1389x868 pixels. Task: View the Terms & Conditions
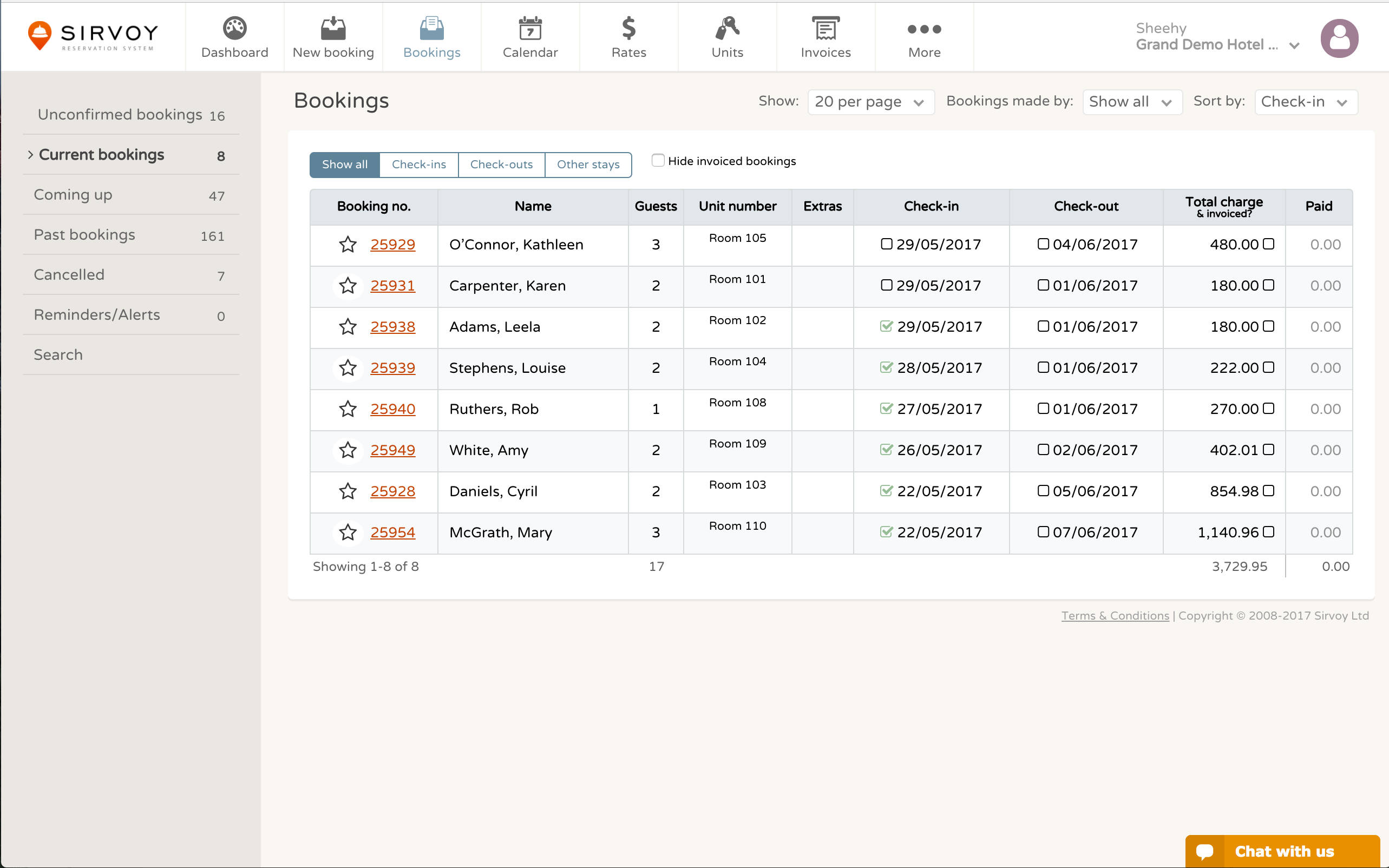(x=1114, y=615)
